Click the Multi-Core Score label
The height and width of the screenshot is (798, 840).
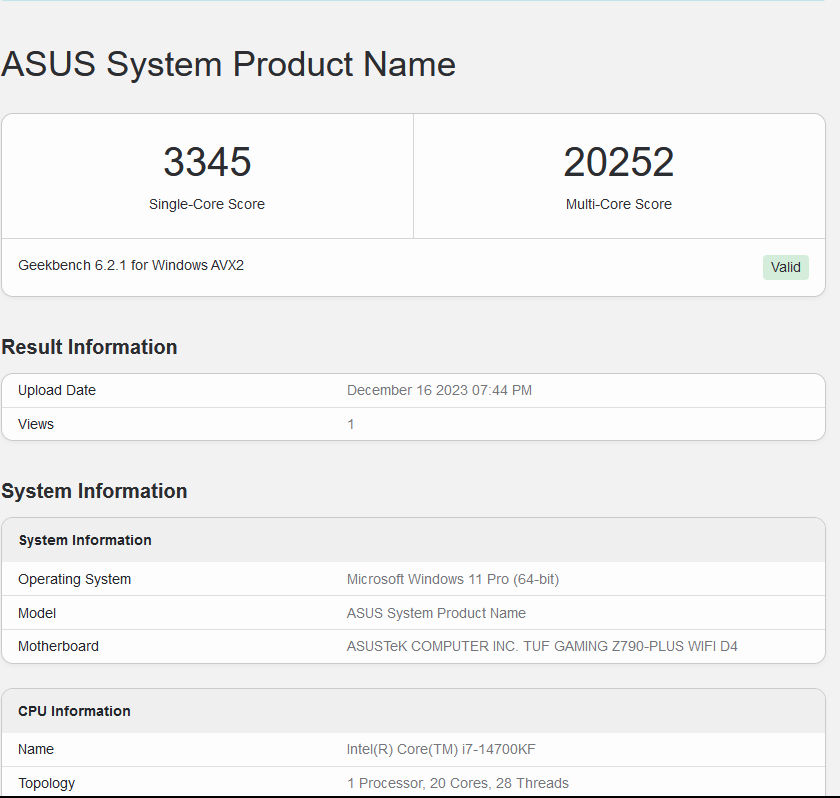point(619,204)
